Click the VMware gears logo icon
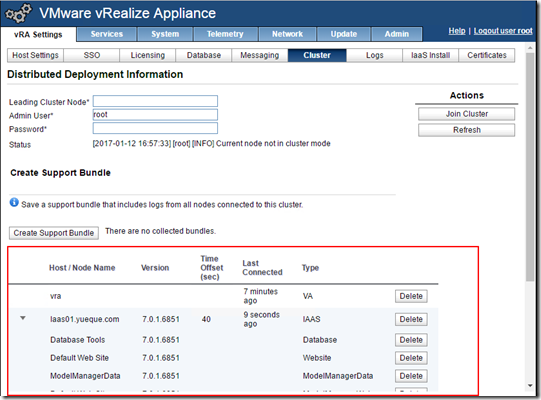Screen dimensions: 541x400 [19, 13]
